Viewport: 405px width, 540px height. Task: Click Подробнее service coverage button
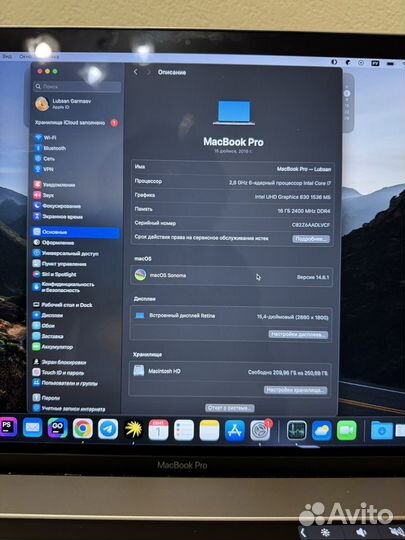[x=311, y=239]
